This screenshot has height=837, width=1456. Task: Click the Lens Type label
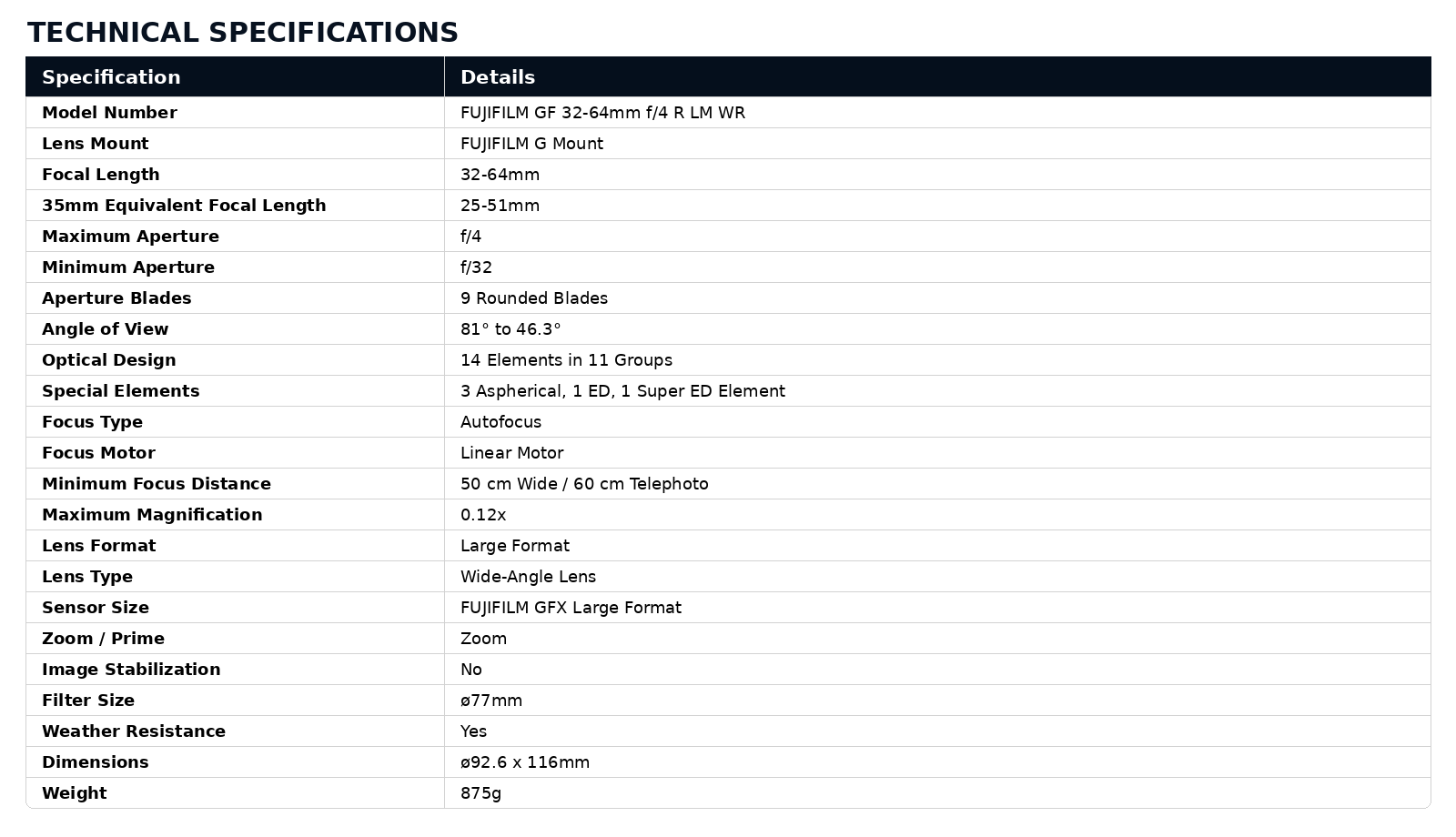coord(87,577)
